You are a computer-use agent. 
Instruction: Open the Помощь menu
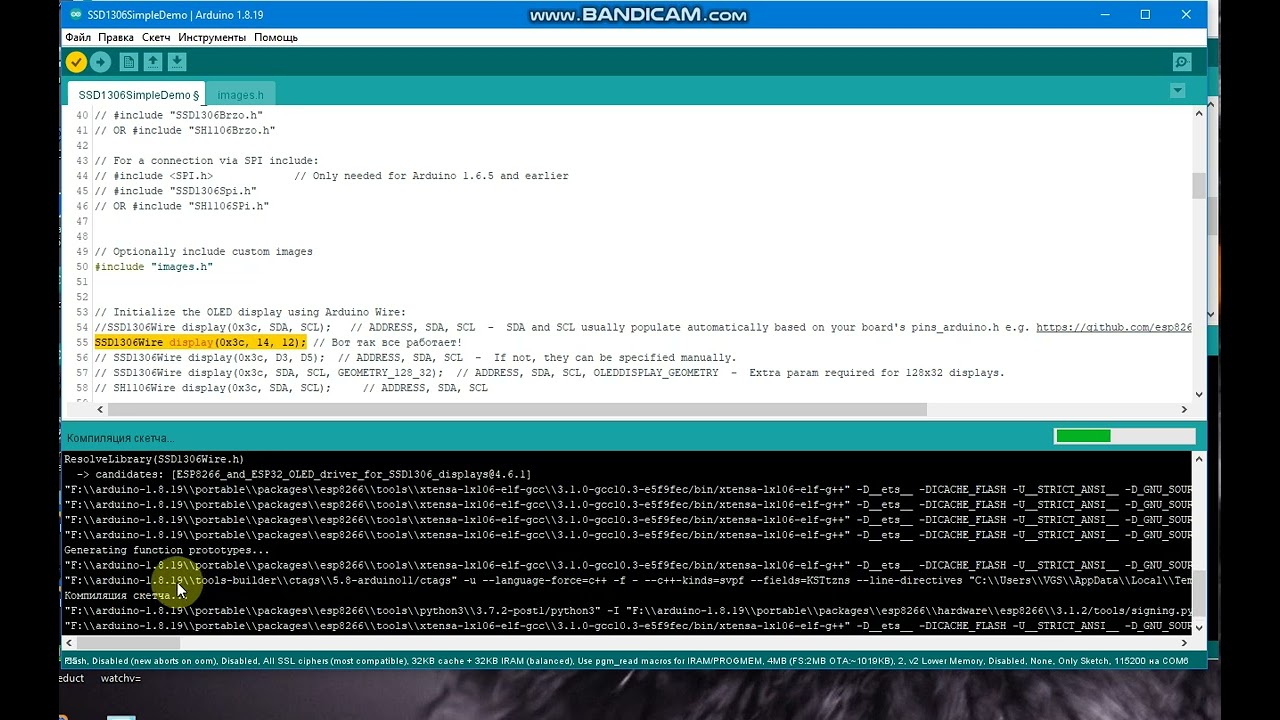point(276,37)
